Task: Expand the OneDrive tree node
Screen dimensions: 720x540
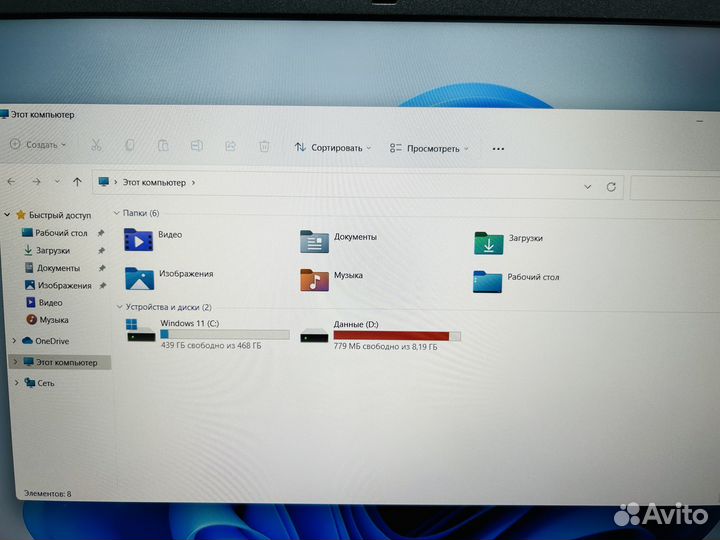Action: pyautogui.click(x=14, y=341)
